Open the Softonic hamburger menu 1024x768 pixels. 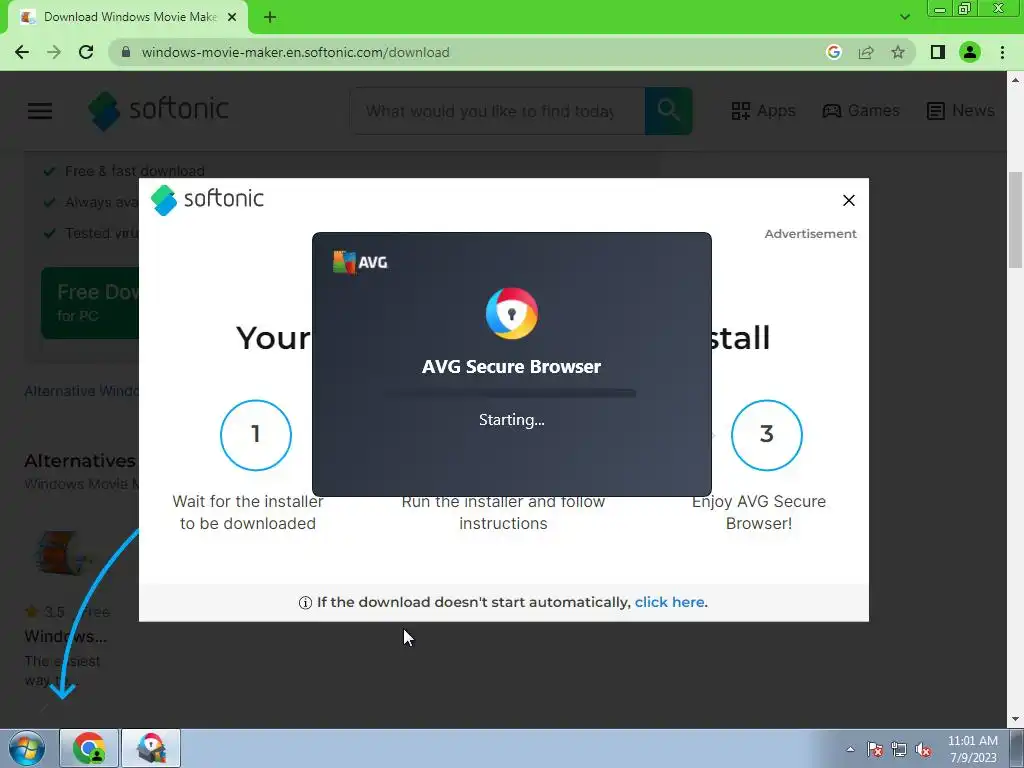pos(40,110)
